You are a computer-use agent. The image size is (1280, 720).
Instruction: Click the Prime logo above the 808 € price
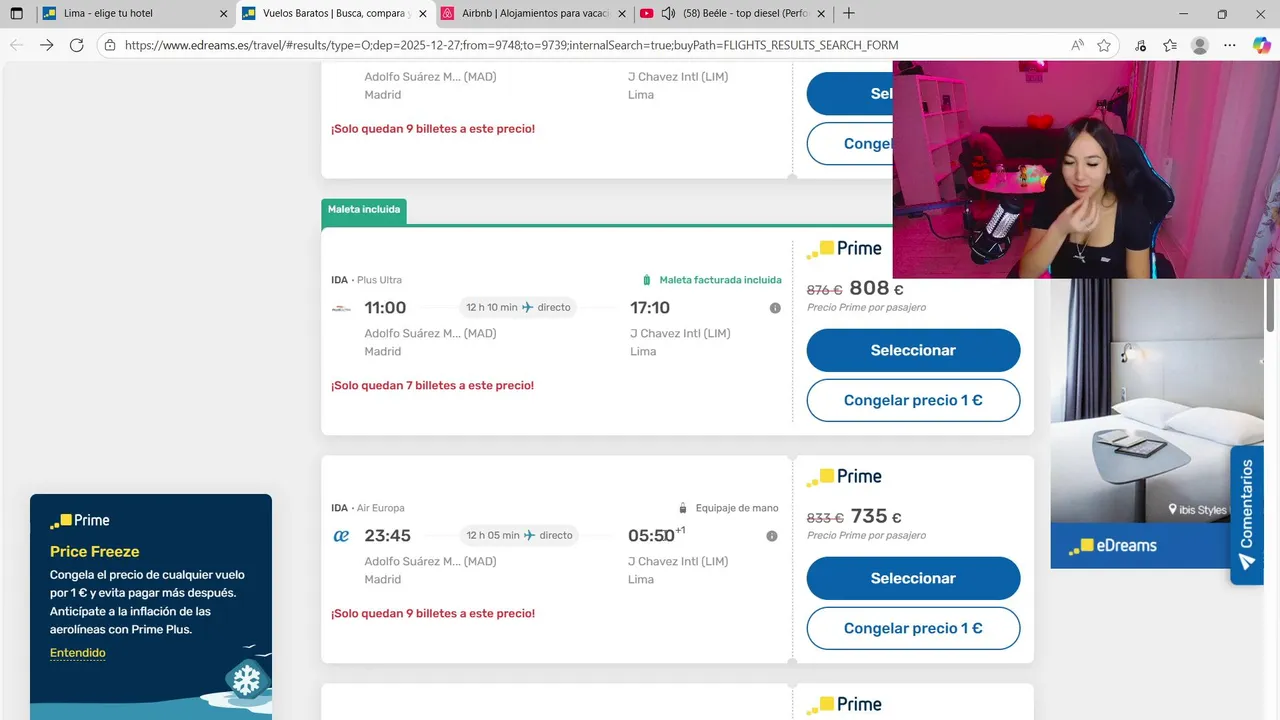click(x=845, y=248)
